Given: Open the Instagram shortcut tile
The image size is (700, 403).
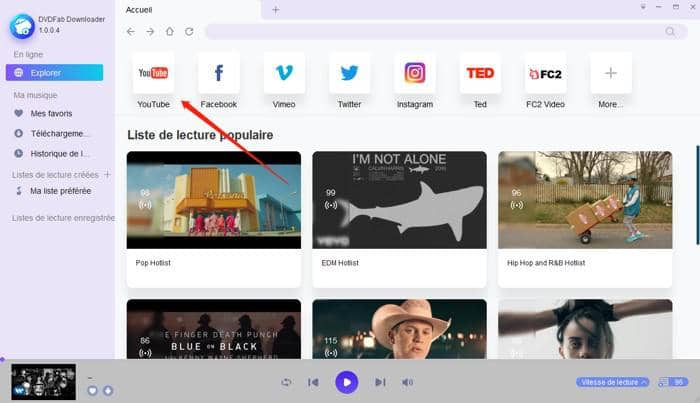Looking at the screenshot, I should click(x=415, y=73).
